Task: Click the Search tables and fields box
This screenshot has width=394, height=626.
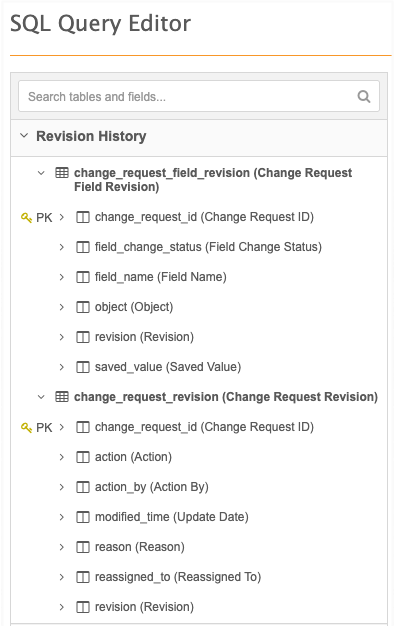Action: coord(199,96)
